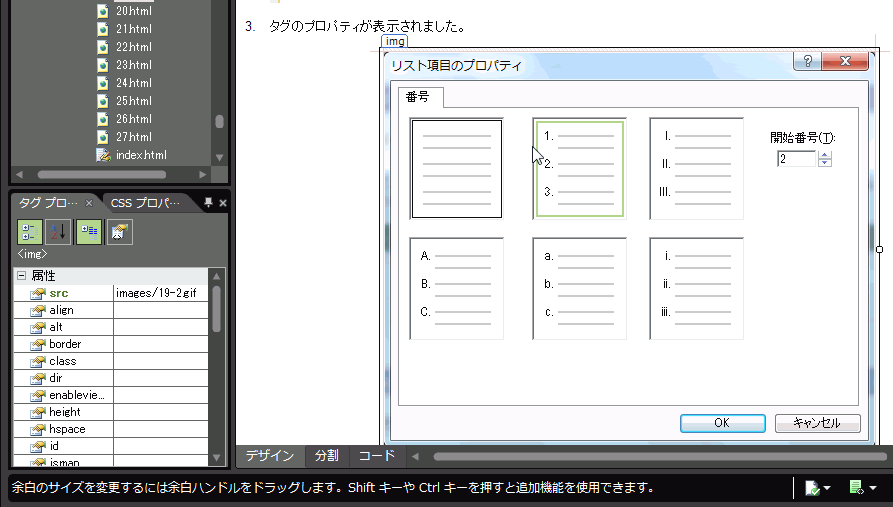Click the file list scroll right arrow
Viewport: 893px width, 507px height.
[203, 174]
